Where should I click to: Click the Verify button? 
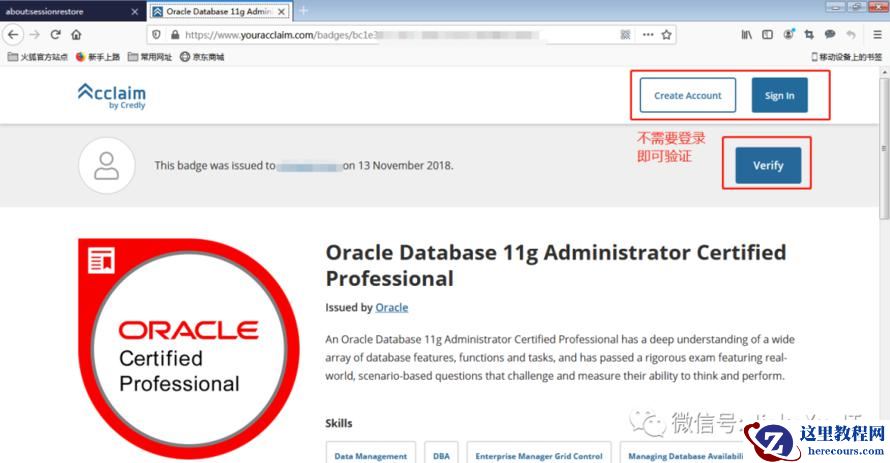(768, 165)
